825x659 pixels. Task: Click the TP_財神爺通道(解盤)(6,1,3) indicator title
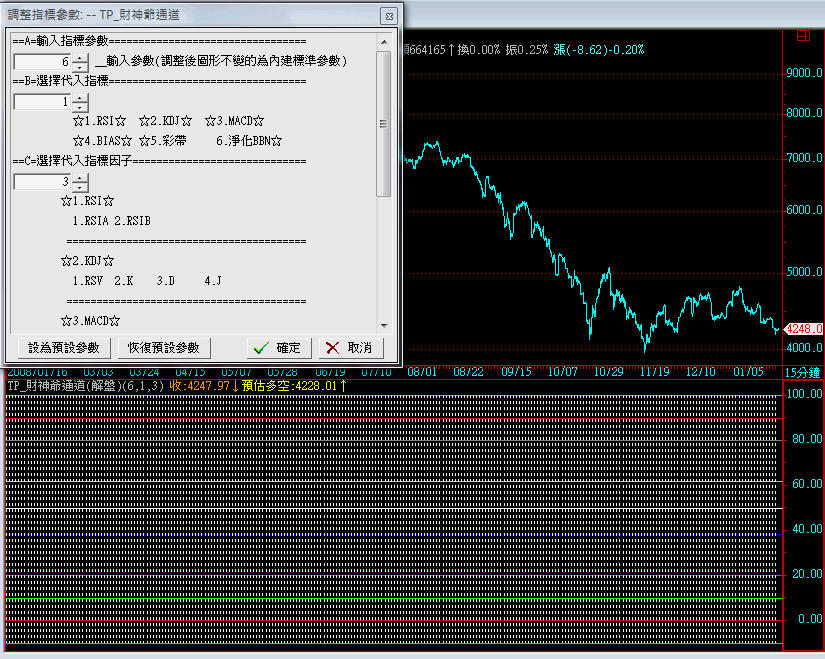[x=86, y=386]
